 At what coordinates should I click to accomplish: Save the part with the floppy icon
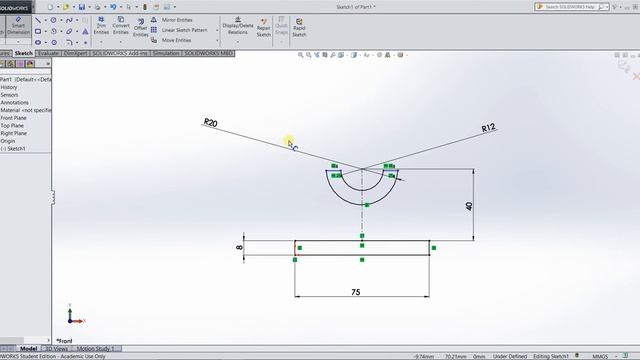tap(82, 7)
